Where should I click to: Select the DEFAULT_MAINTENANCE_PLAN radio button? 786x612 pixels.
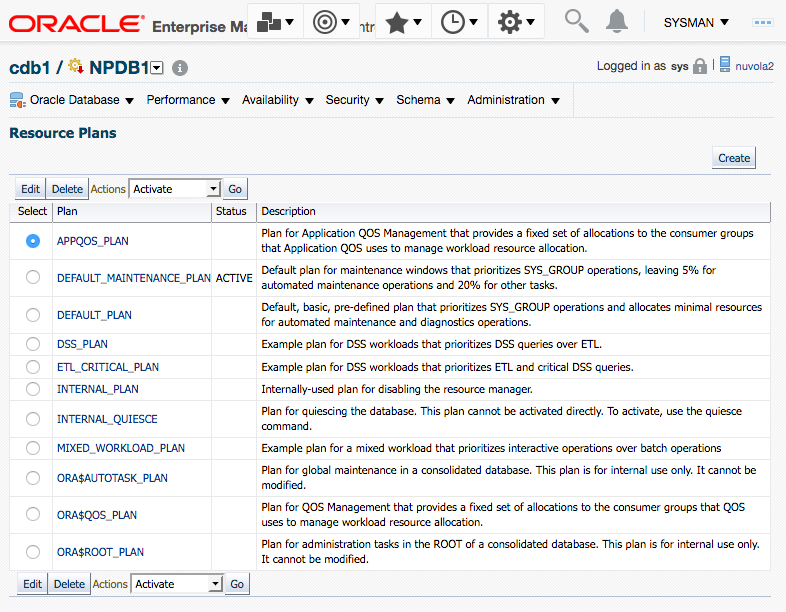[x=33, y=277]
